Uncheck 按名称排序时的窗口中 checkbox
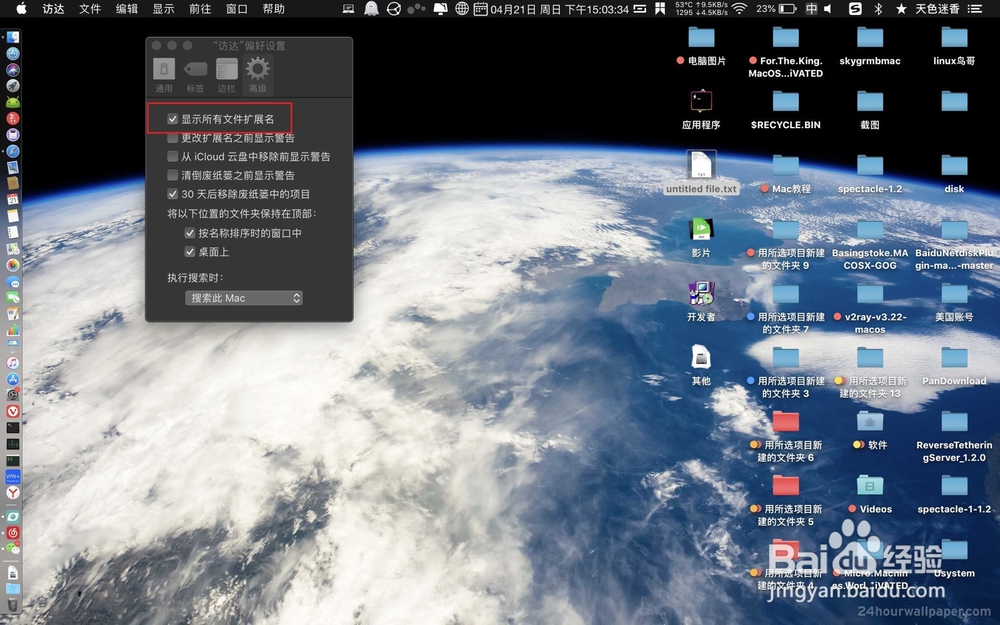This screenshot has width=1000, height=625. pos(189,233)
